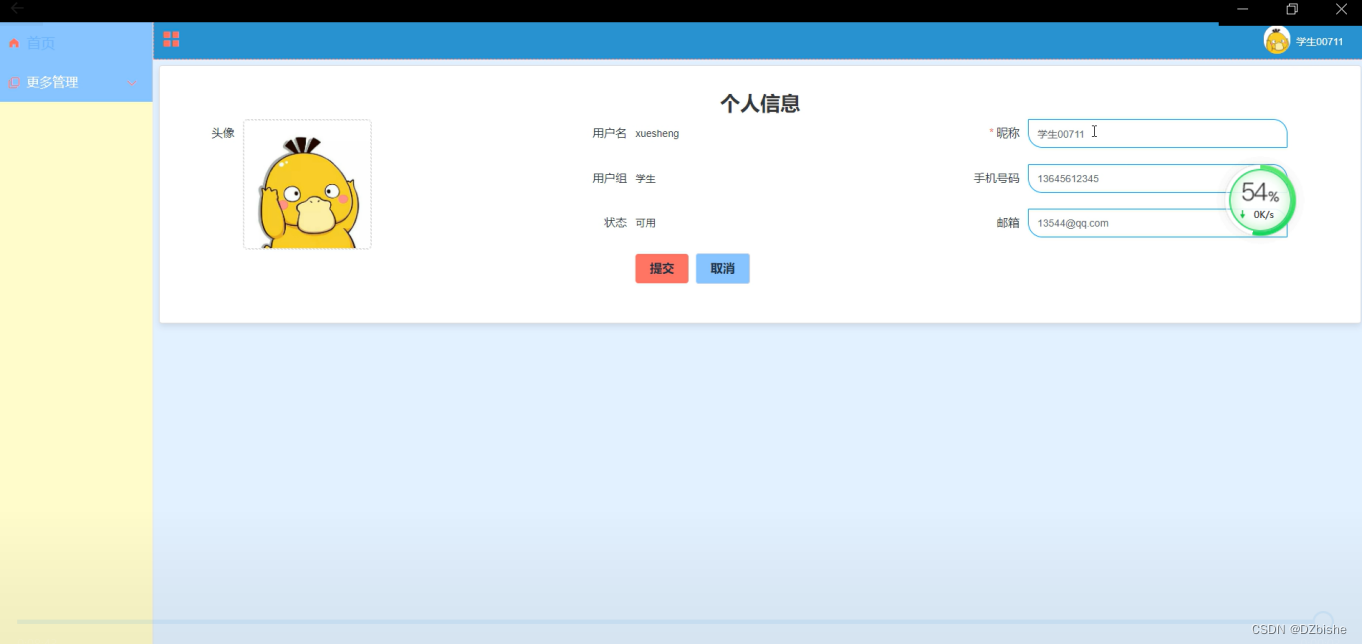The width and height of the screenshot is (1362, 644).
Task: Close the window
Action: [1341, 9]
